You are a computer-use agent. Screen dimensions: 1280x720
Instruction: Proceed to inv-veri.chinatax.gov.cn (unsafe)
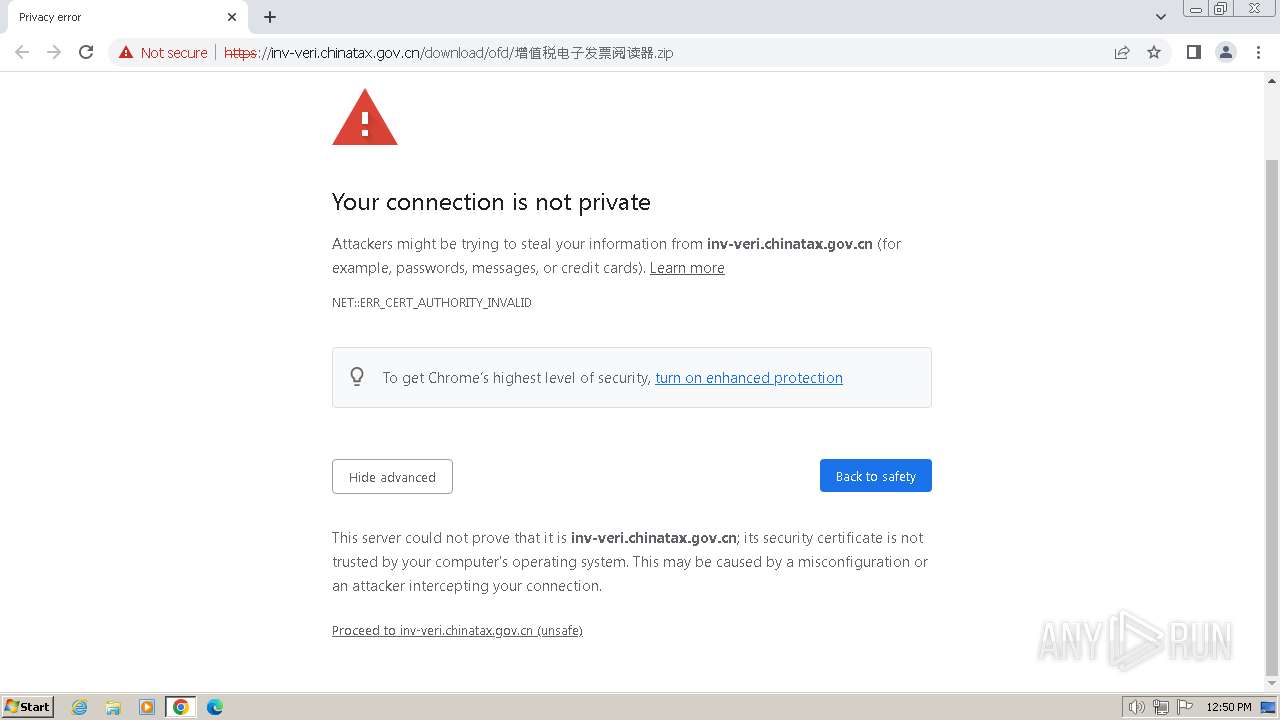pos(457,631)
